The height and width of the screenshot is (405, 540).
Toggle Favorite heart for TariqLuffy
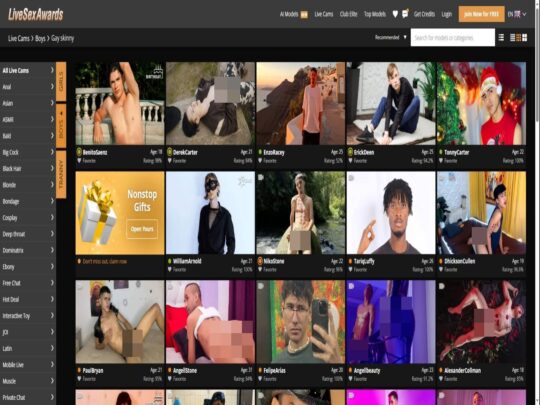tap(351, 270)
